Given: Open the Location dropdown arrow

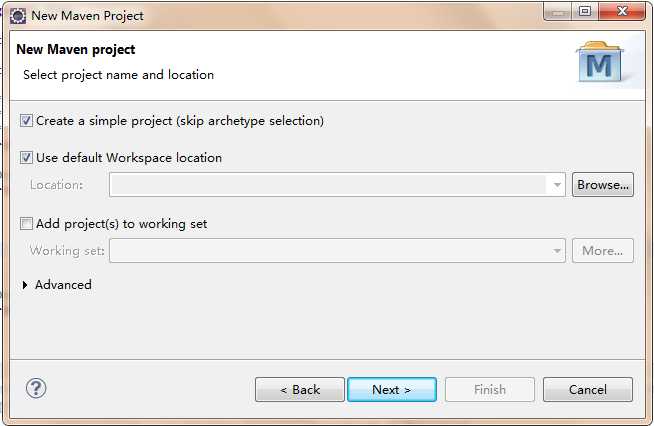Looking at the screenshot, I should click(x=556, y=185).
